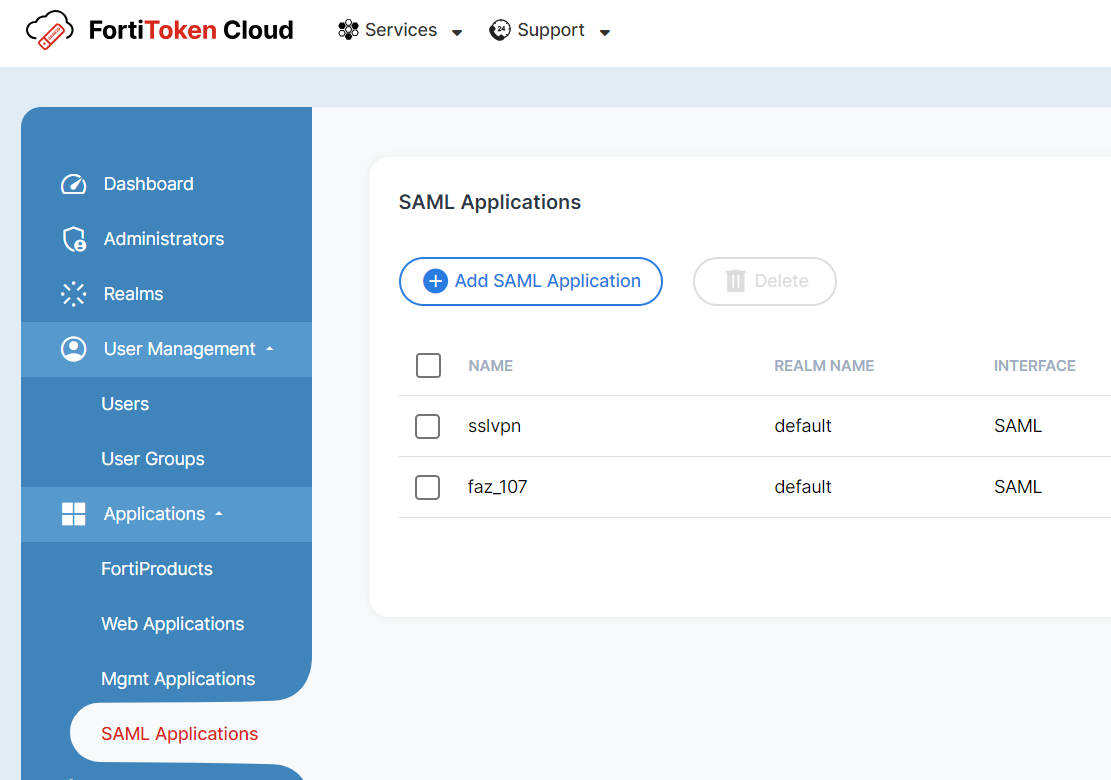Click the Realms icon in sidebar
This screenshot has height=780, width=1111.
pos(73,293)
